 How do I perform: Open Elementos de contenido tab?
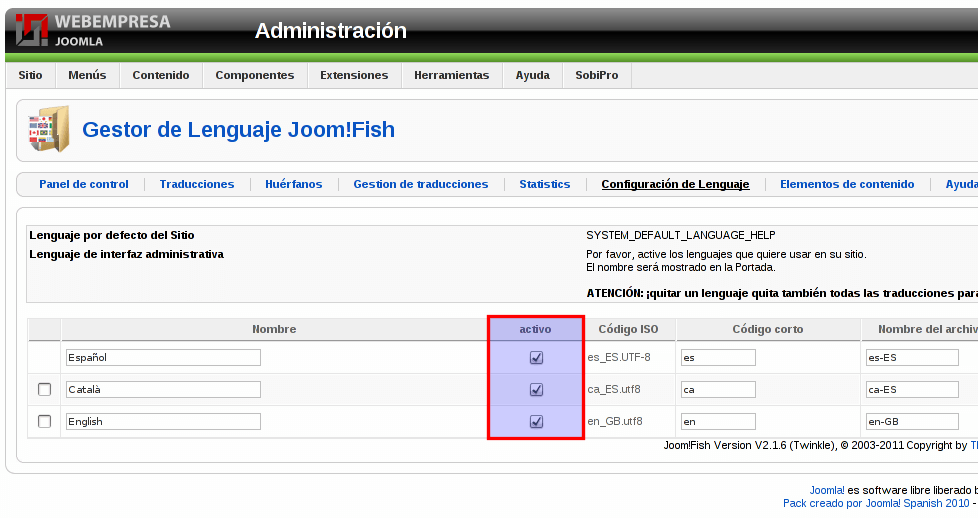[x=847, y=184]
